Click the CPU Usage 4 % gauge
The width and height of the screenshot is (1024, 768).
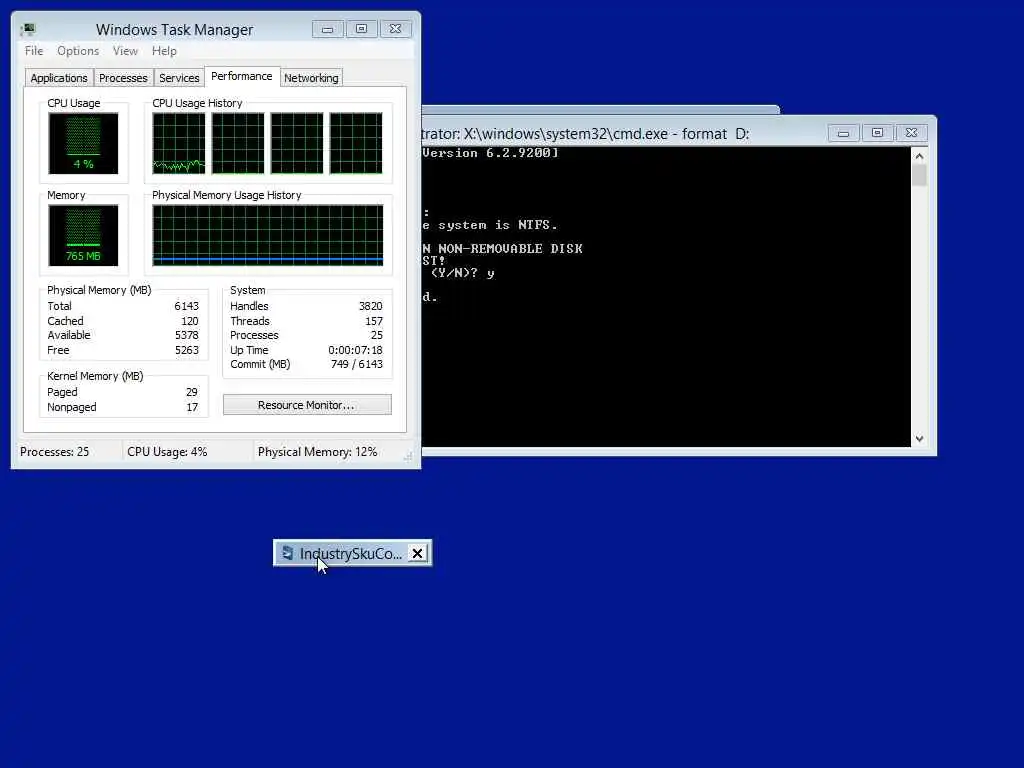[x=83, y=143]
